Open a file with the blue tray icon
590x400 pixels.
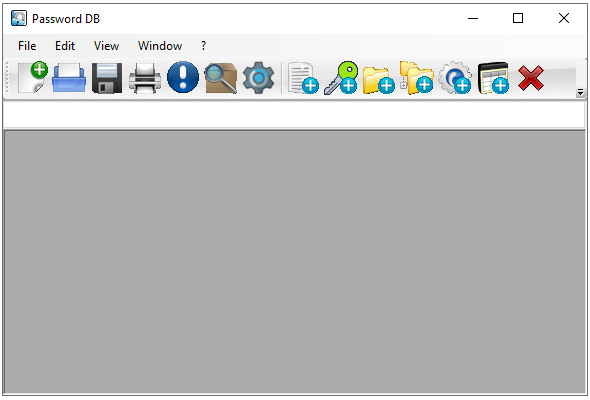[x=69, y=78]
